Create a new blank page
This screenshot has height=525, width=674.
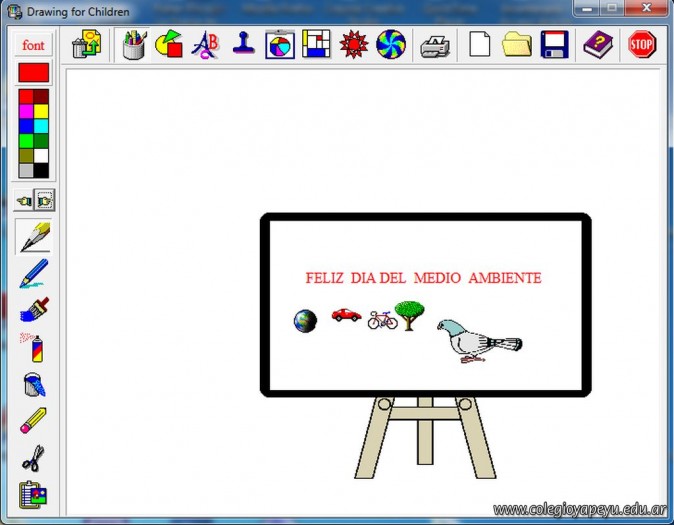pyautogui.click(x=480, y=45)
